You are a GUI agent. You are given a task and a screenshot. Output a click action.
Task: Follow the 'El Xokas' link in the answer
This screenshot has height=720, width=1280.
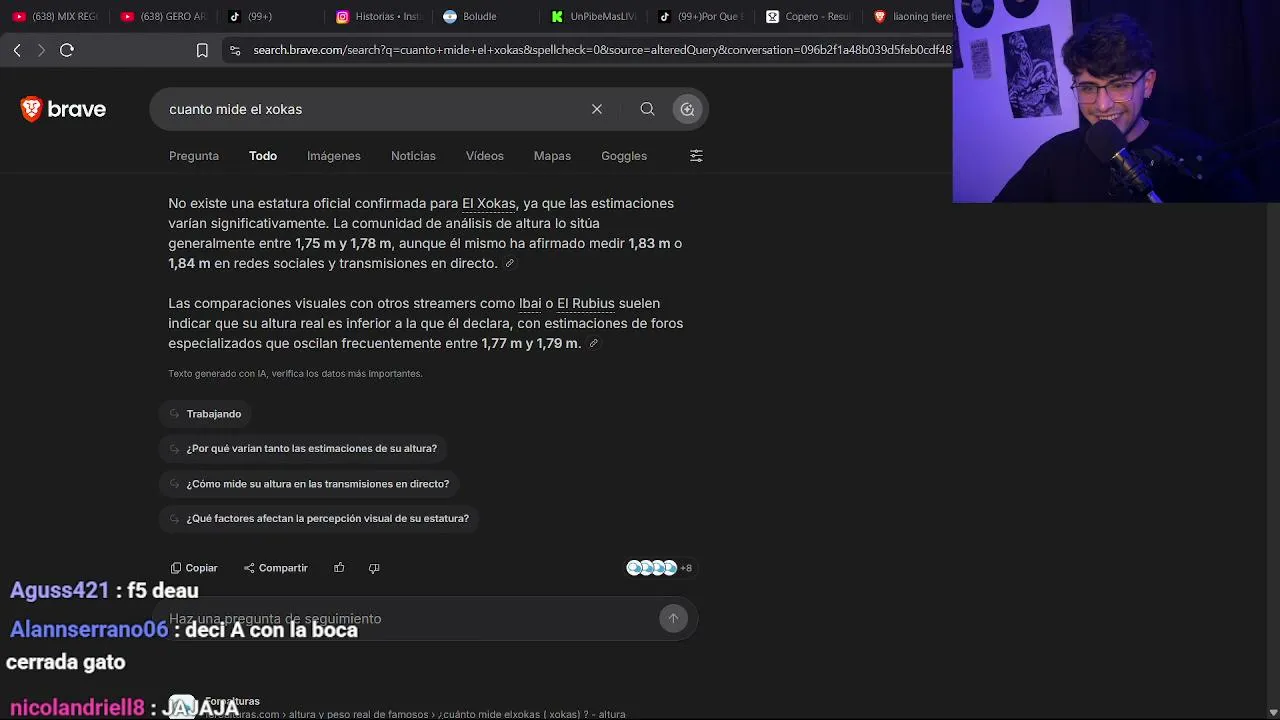point(489,203)
